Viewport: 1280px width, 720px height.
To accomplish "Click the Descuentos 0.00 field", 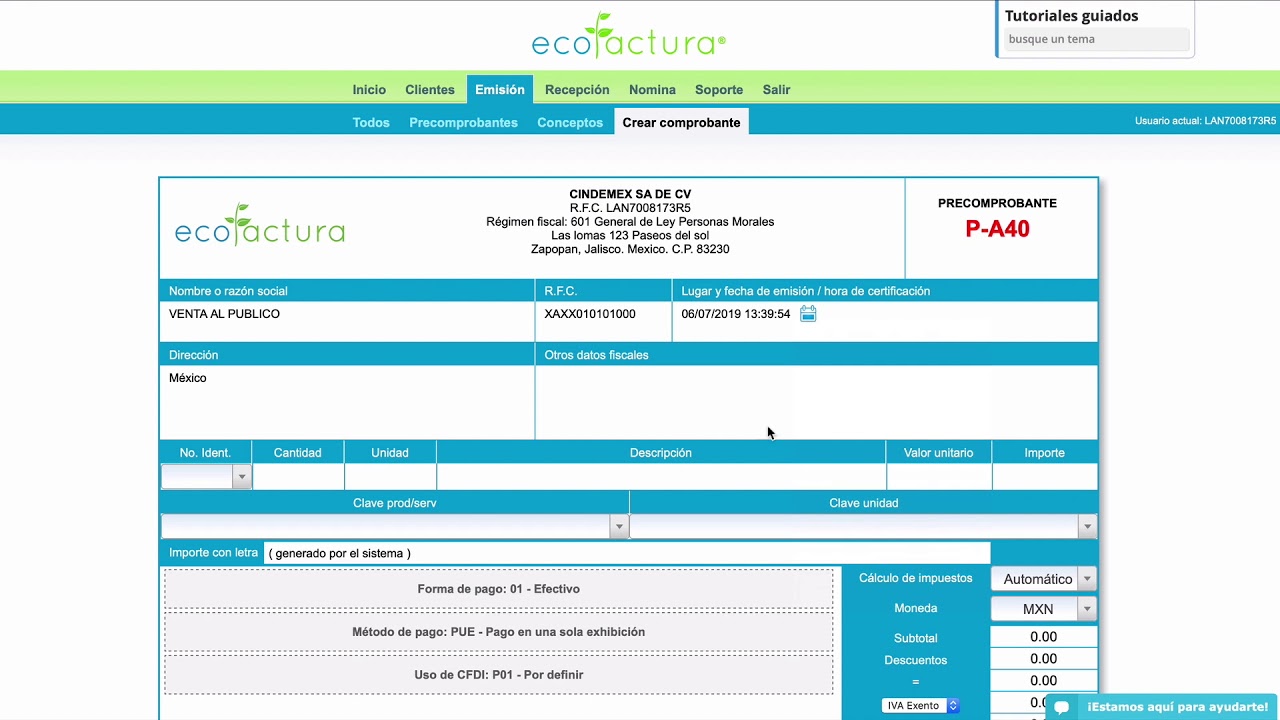I will tap(1044, 659).
